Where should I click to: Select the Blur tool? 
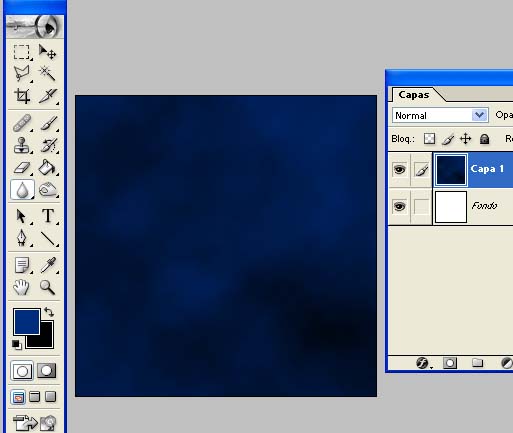[22, 190]
